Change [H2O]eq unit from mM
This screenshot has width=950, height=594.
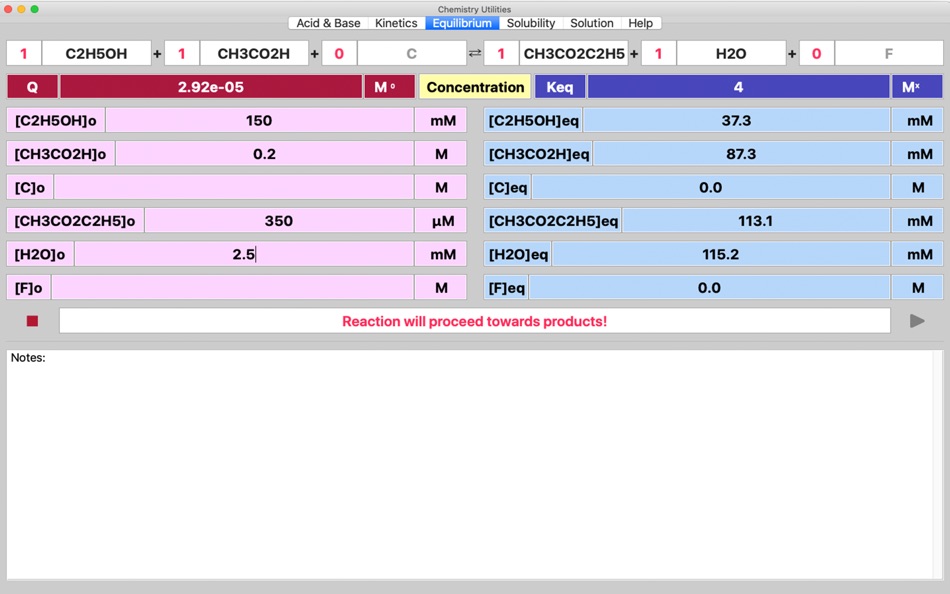[x=917, y=254]
